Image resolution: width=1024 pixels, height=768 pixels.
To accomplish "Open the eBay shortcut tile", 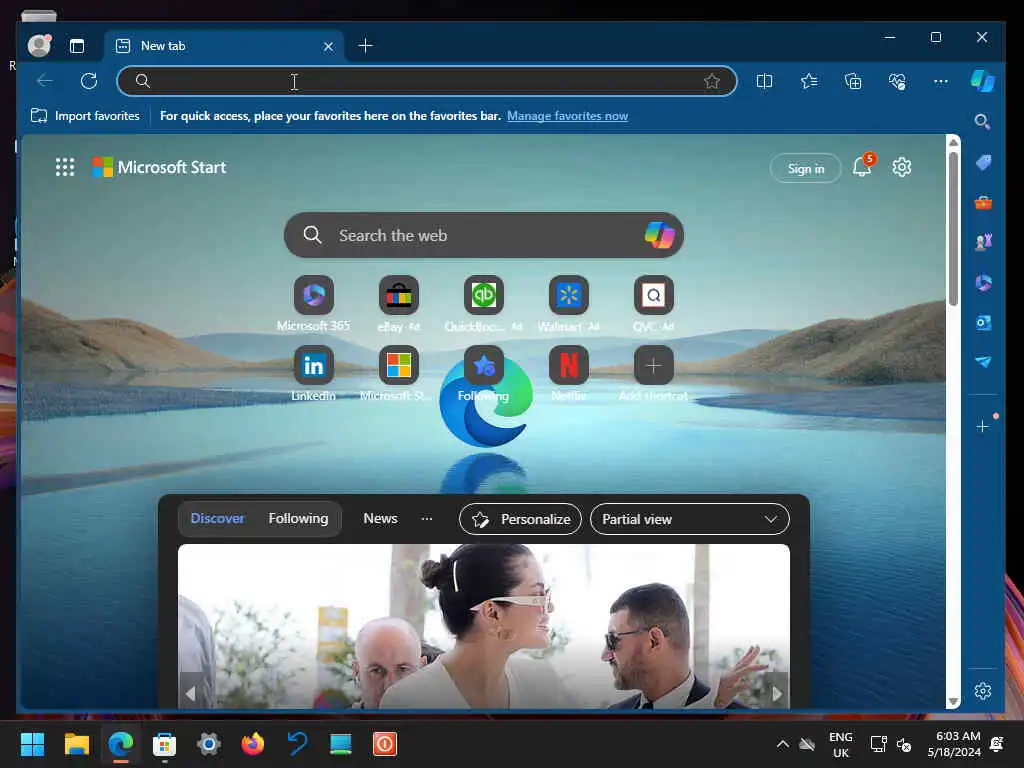I will (x=398, y=295).
